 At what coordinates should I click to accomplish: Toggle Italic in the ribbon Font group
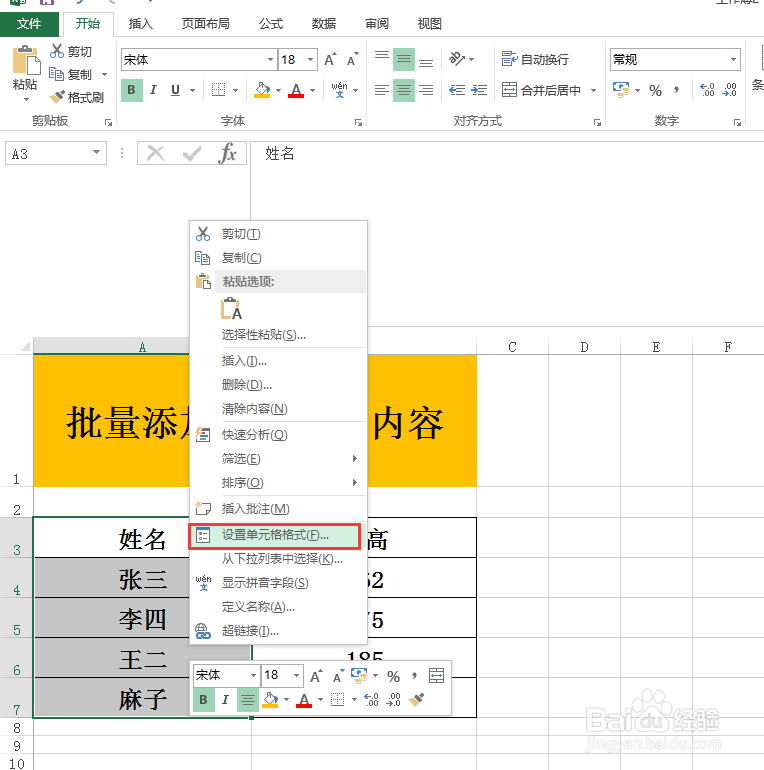pos(153,90)
